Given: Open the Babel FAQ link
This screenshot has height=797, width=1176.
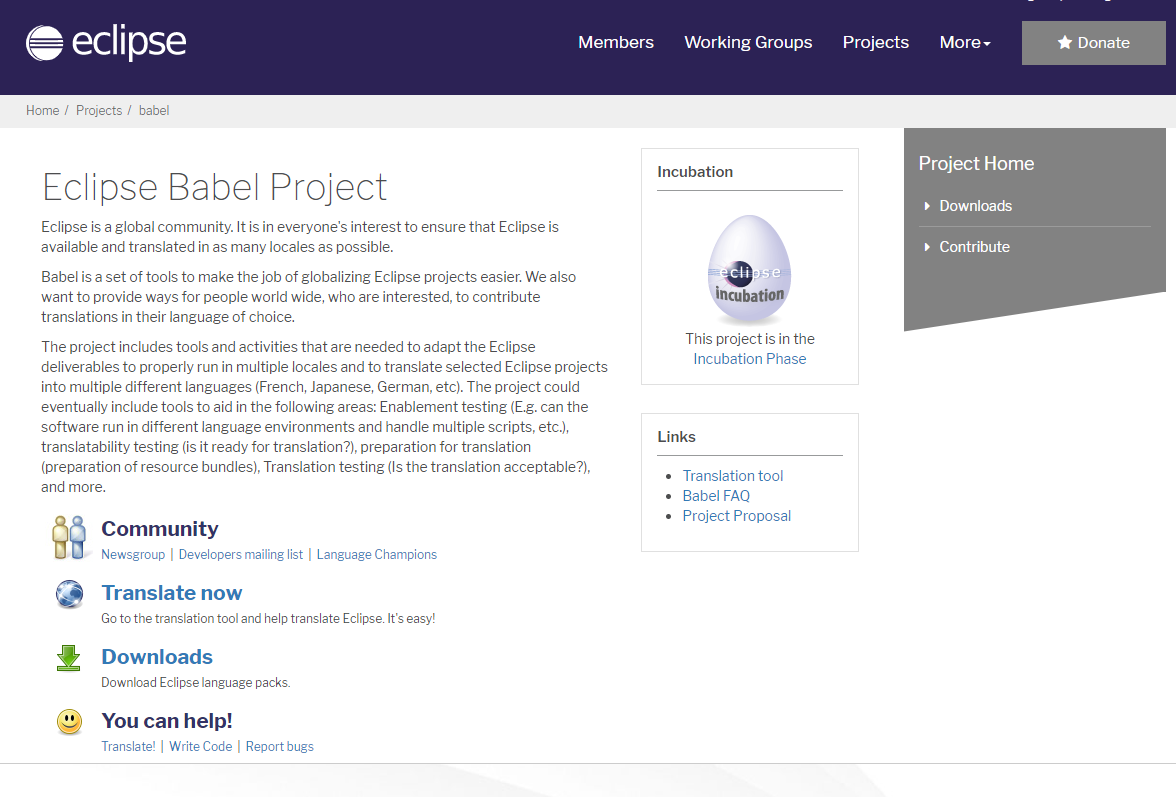Looking at the screenshot, I should pos(716,496).
